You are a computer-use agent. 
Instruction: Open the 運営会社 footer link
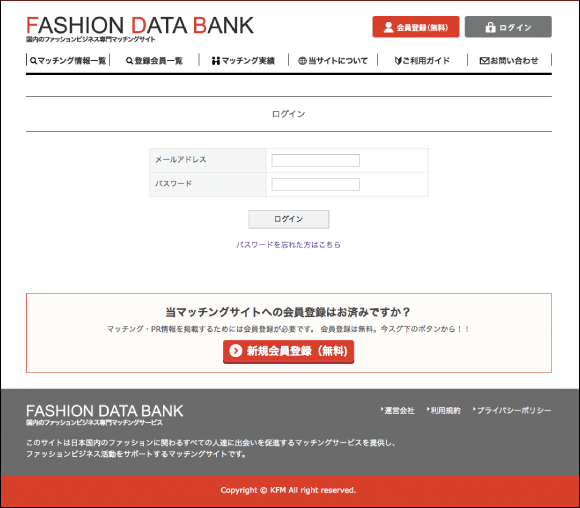[x=398, y=410]
